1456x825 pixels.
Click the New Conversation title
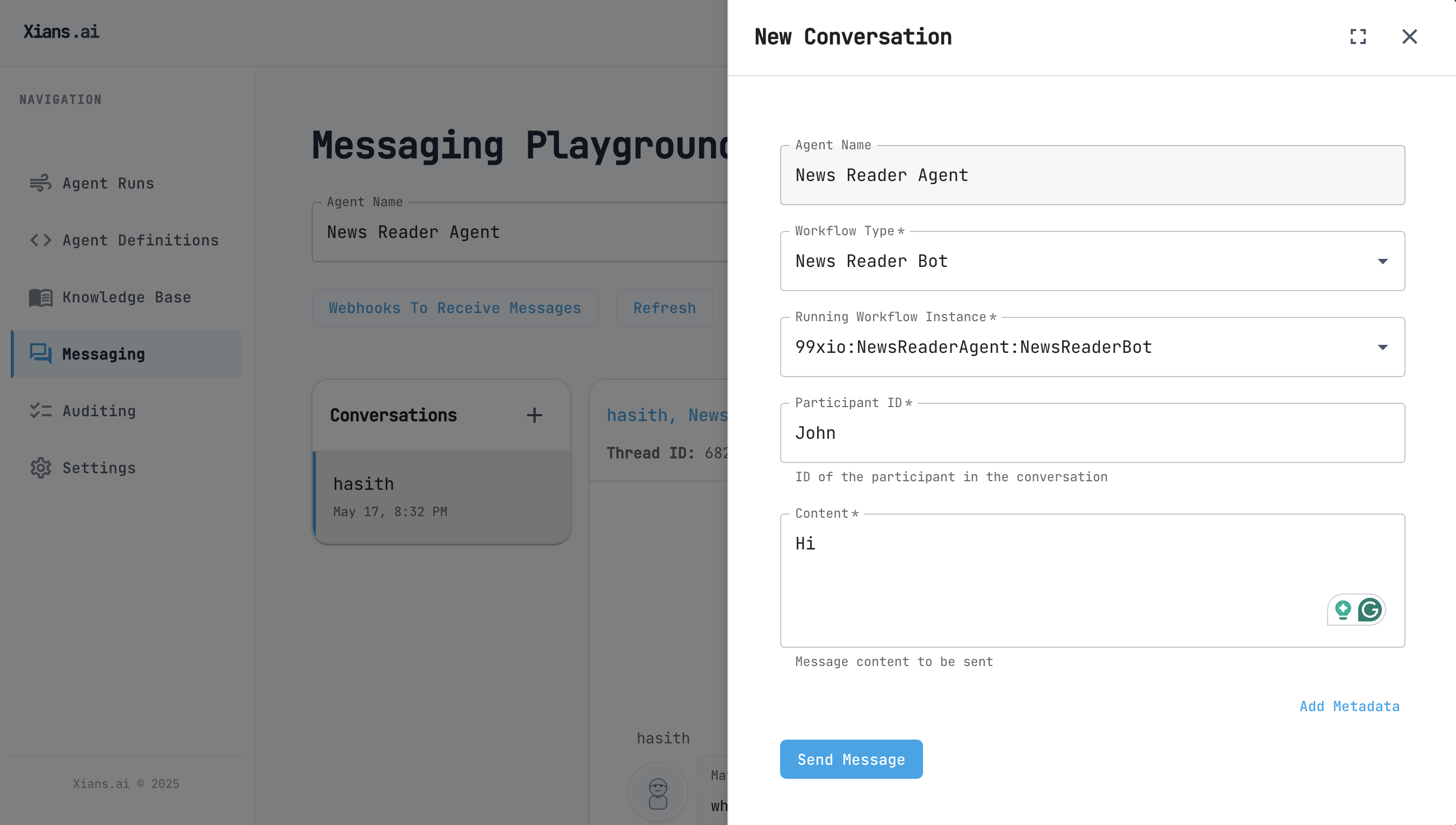click(x=853, y=37)
